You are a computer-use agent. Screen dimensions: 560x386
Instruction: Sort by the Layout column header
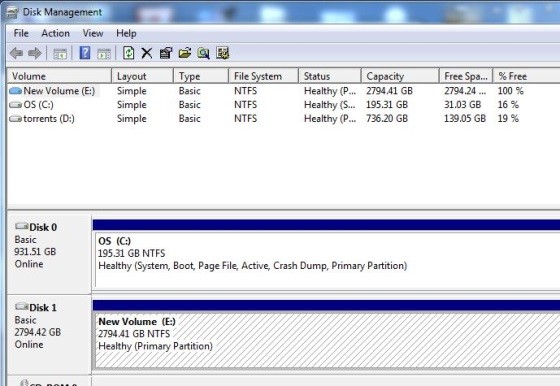tap(142, 76)
